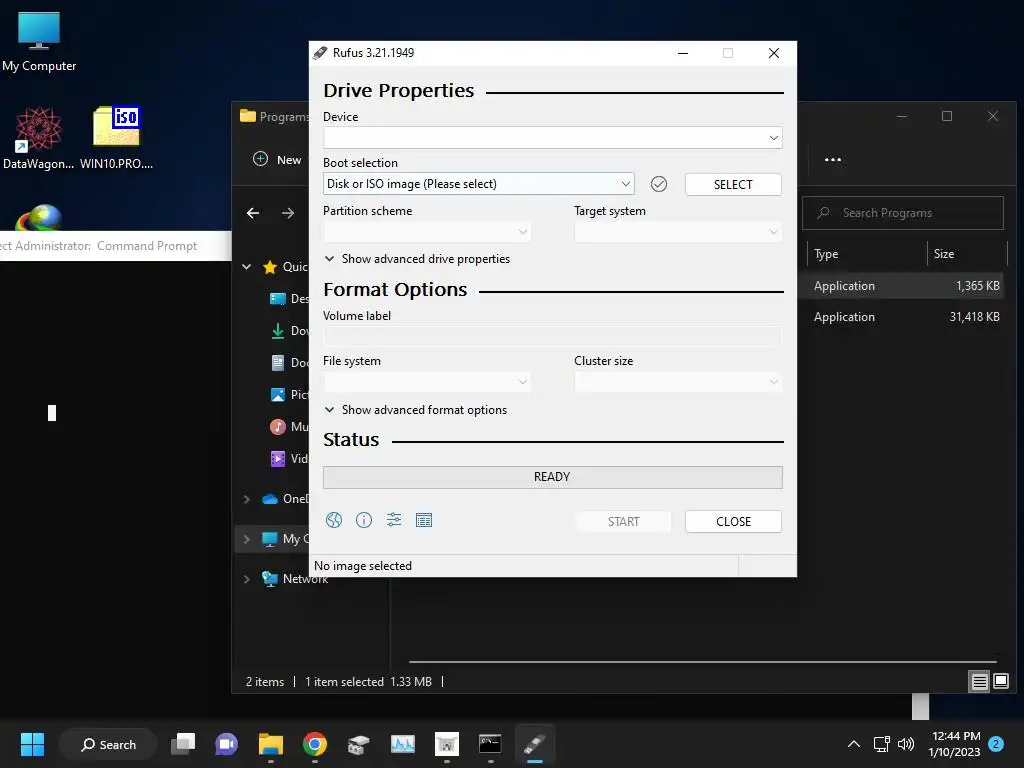The height and width of the screenshot is (768, 1024).
Task: Click the CLOSE button in Rufus
Action: click(733, 521)
